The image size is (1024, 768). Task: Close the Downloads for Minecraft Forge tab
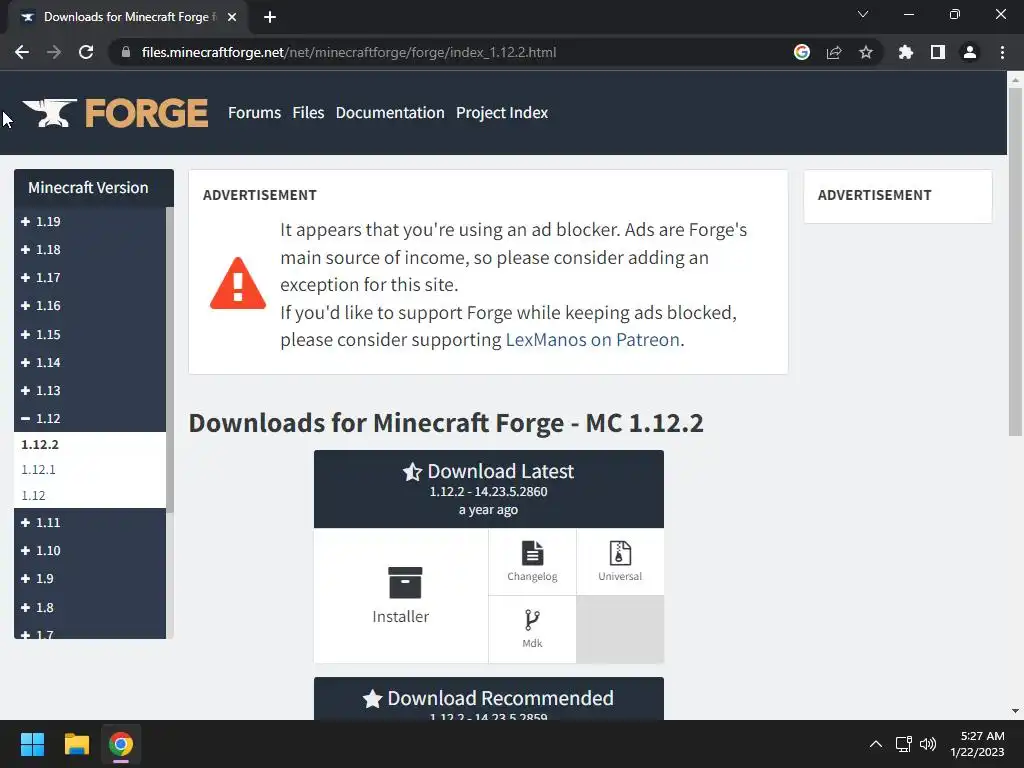coord(232,17)
